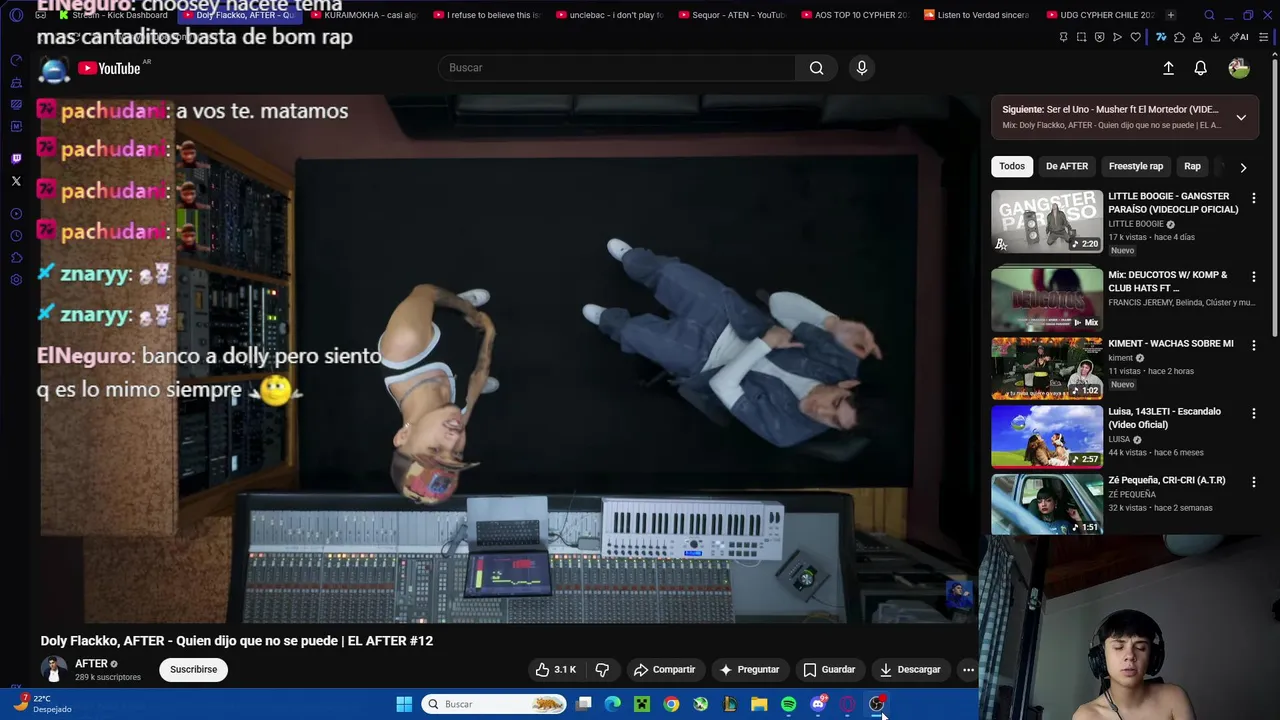The image size is (1280, 720).
Task: Open the AFTER channel name link
Action: point(91,664)
